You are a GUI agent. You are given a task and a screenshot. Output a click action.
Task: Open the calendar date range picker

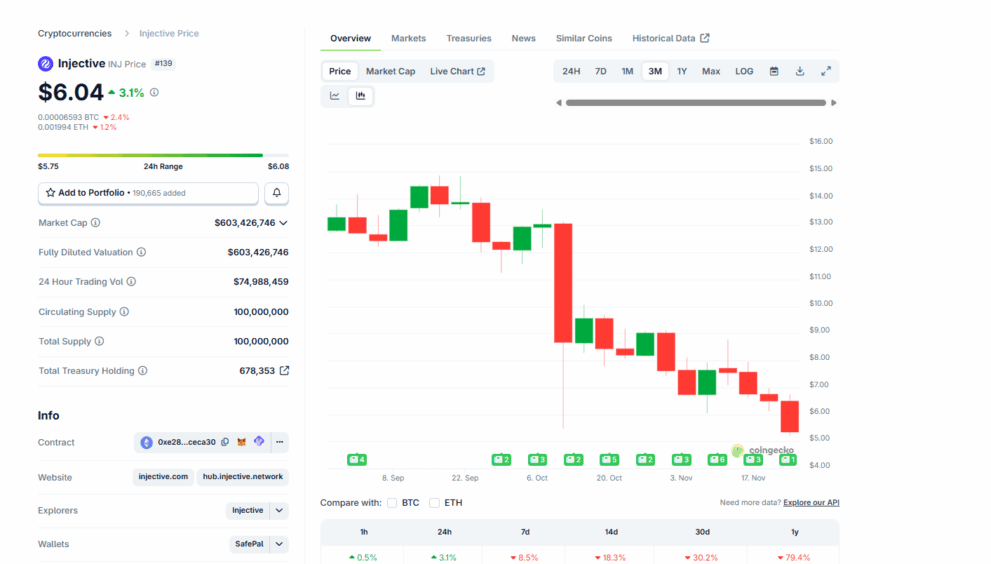coord(774,72)
